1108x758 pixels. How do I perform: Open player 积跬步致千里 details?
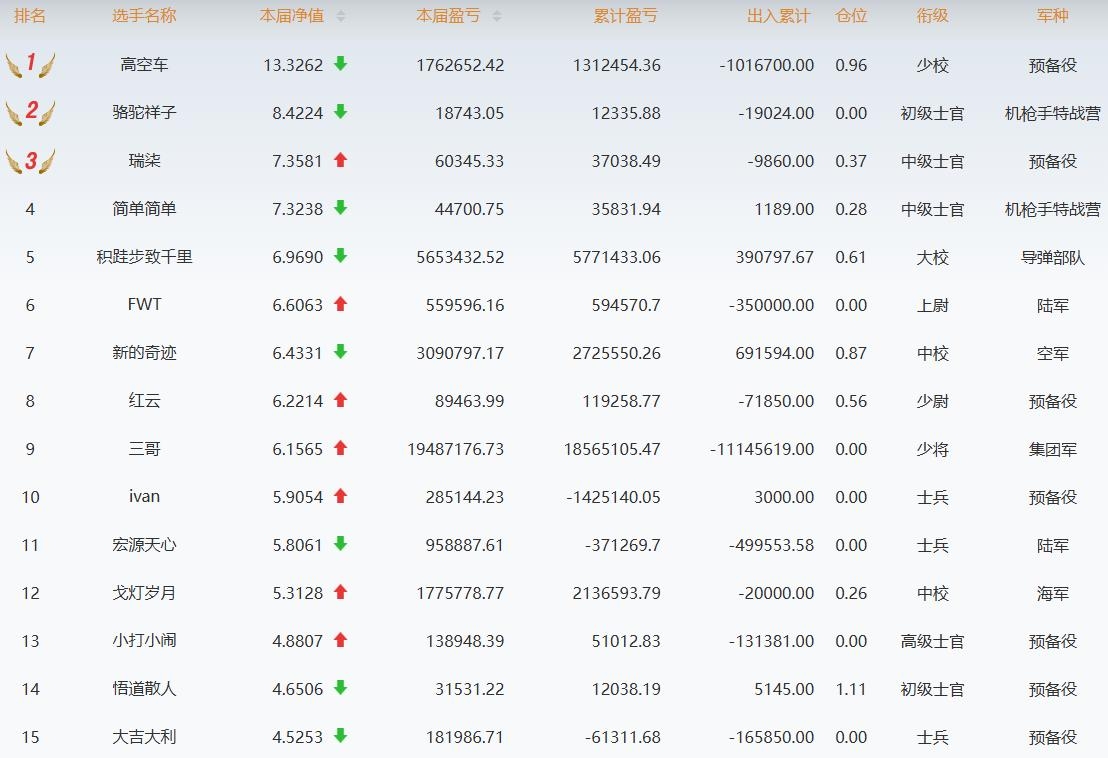(x=144, y=257)
